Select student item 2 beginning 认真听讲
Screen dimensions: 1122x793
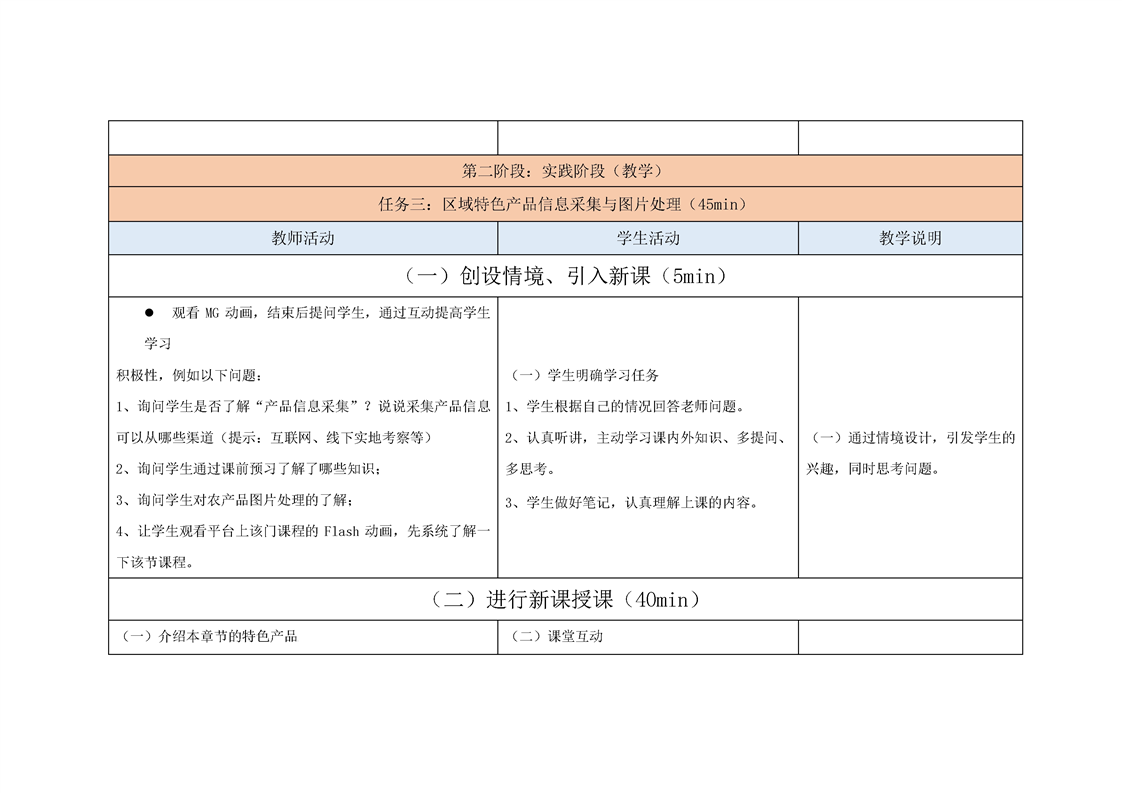tap(647, 437)
